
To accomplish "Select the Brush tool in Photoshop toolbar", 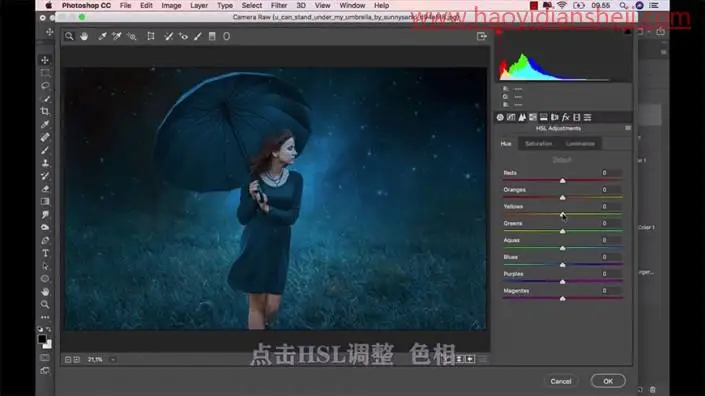I will point(45,150).
